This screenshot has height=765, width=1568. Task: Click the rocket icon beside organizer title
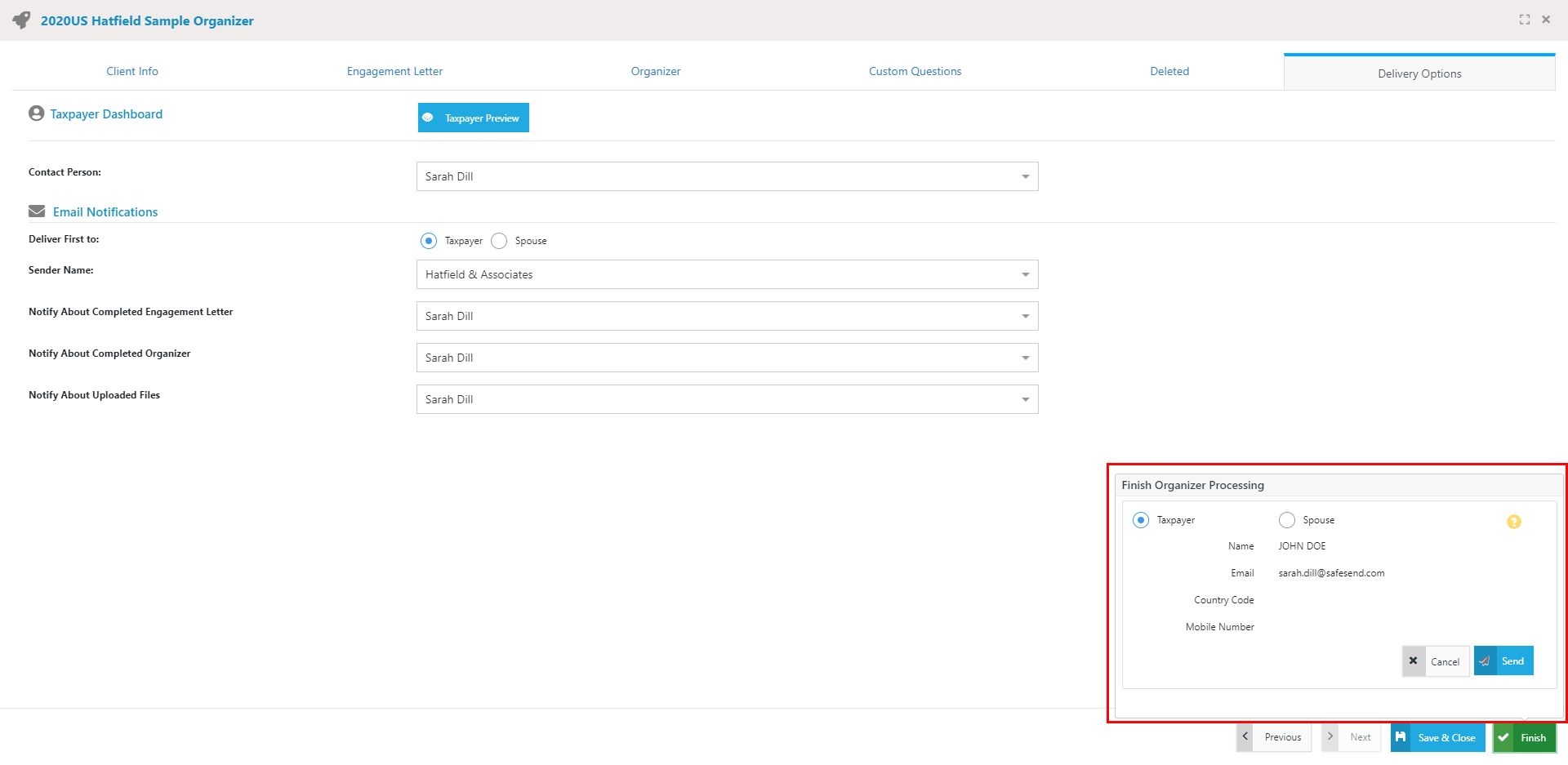tap(21, 20)
